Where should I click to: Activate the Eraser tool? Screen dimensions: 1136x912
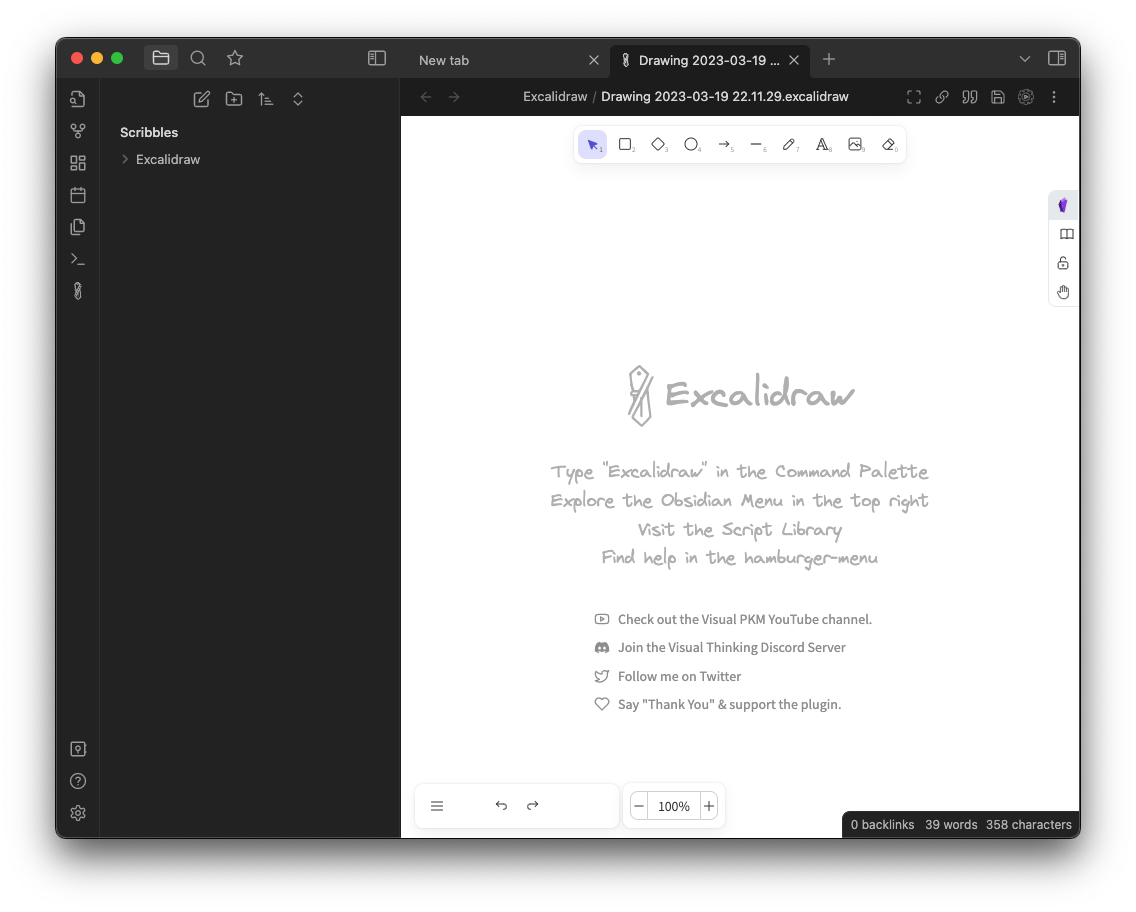point(888,145)
